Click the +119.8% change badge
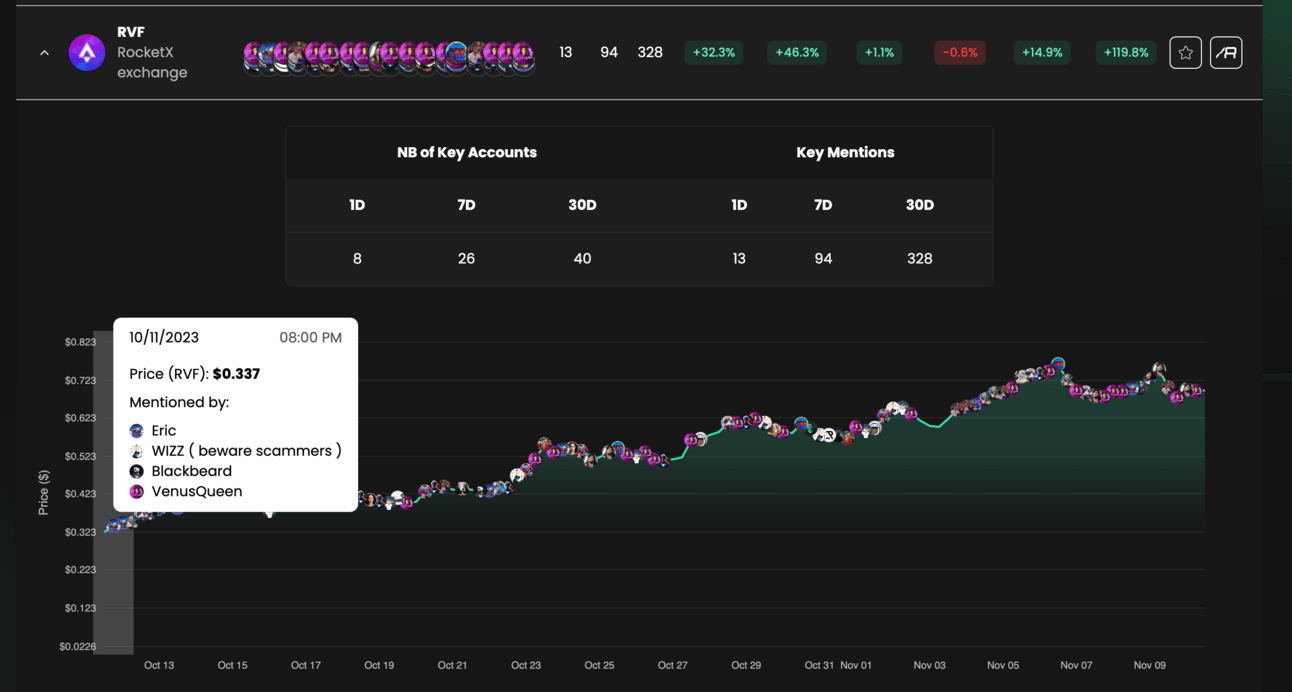 pos(1126,53)
